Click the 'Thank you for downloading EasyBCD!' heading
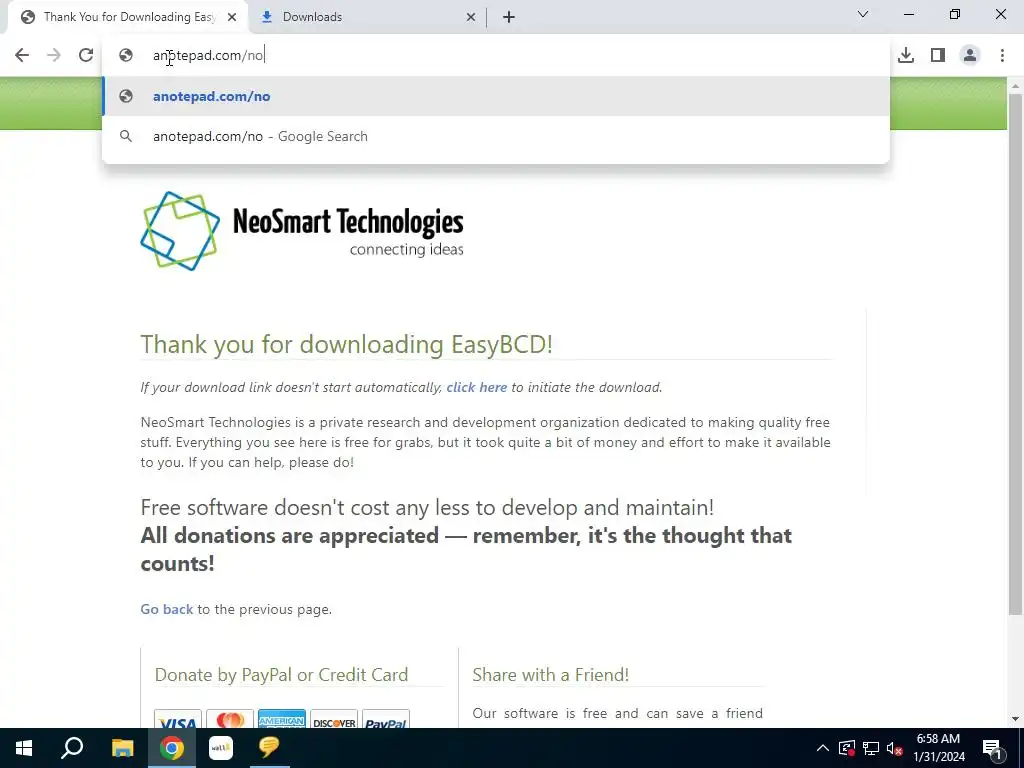 (x=347, y=344)
